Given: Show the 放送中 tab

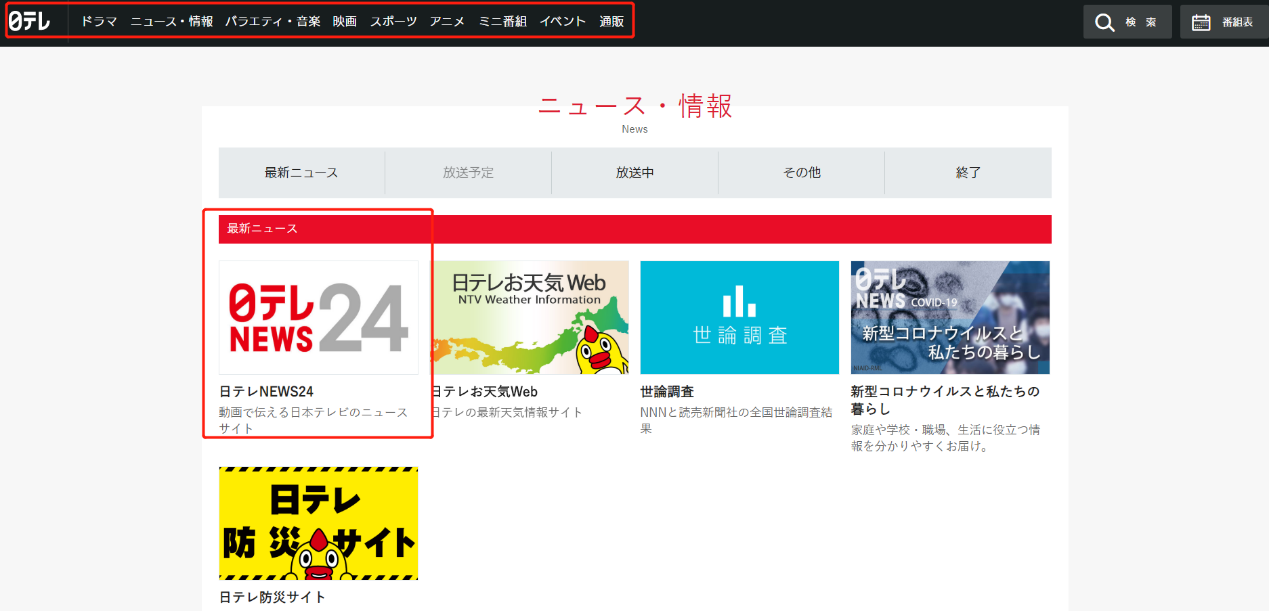Looking at the screenshot, I should pyautogui.click(x=635, y=172).
